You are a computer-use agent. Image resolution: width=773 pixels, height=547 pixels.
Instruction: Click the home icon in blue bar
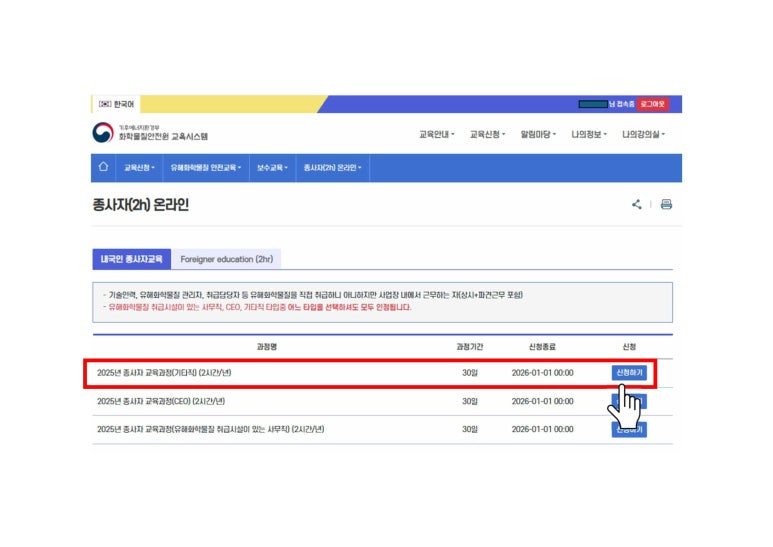coord(103,168)
